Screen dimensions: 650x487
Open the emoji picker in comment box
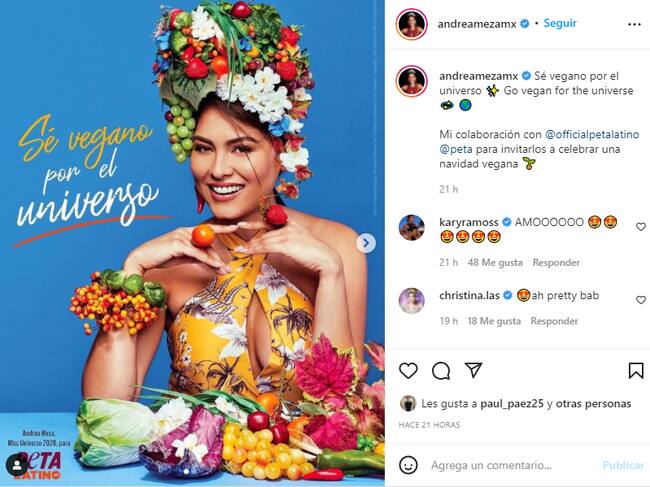(408, 465)
